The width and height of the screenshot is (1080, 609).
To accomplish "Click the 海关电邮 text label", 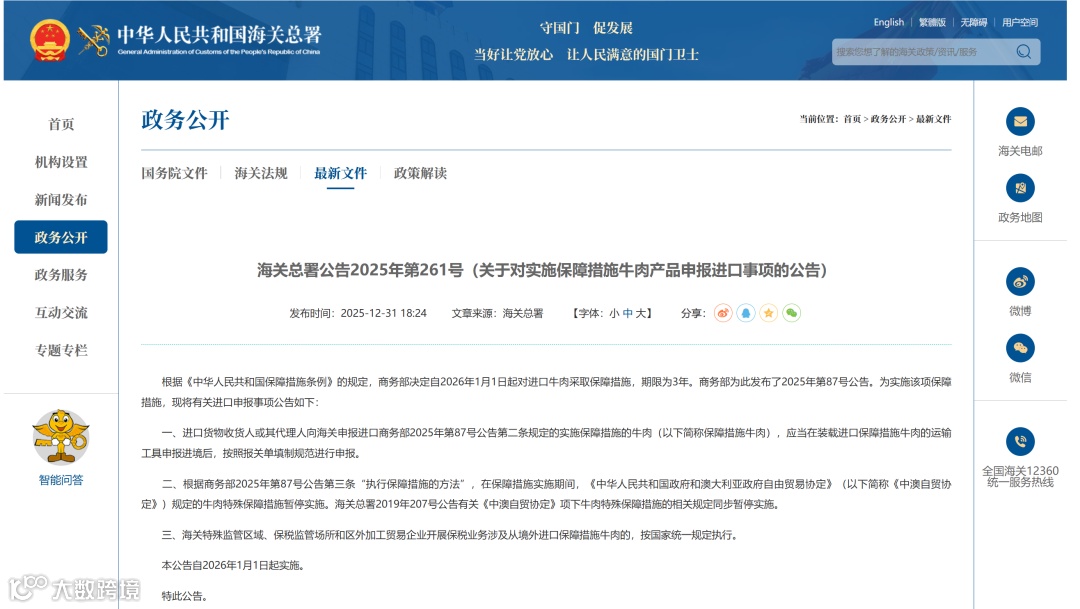I will 1020,151.
